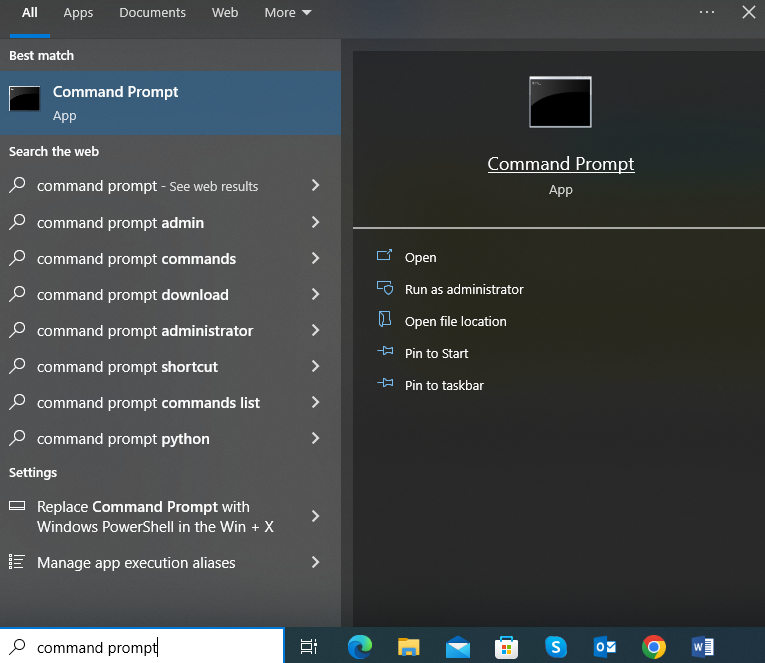Select Command Prompt best match result
765x663 pixels.
170,103
